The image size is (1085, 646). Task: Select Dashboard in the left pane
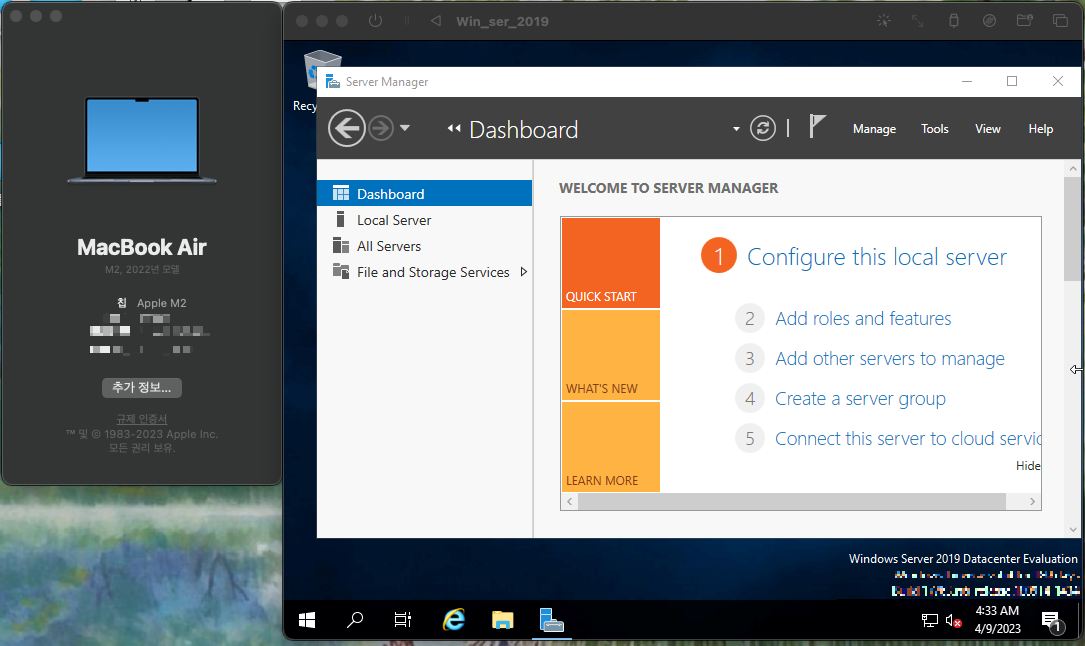click(x=425, y=194)
